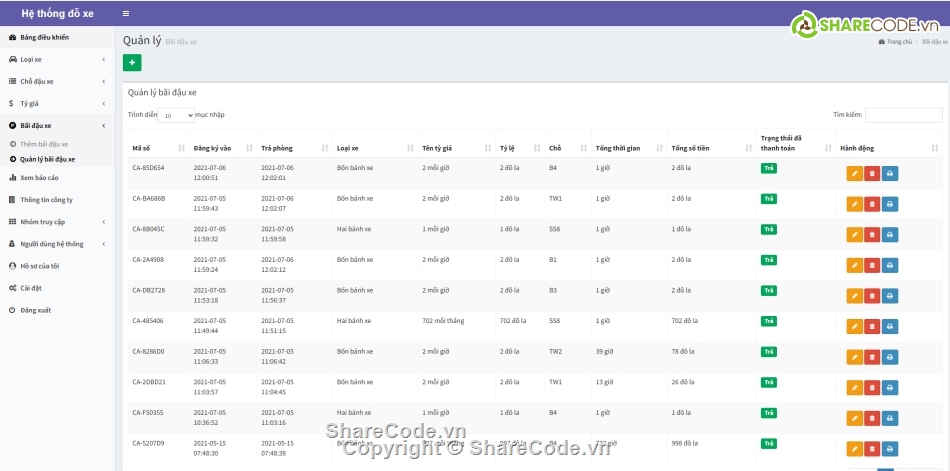Edit record CA-BA686B with pencil icon
The width and height of the screenshot is (950, 471).
(x=854, y=204)
